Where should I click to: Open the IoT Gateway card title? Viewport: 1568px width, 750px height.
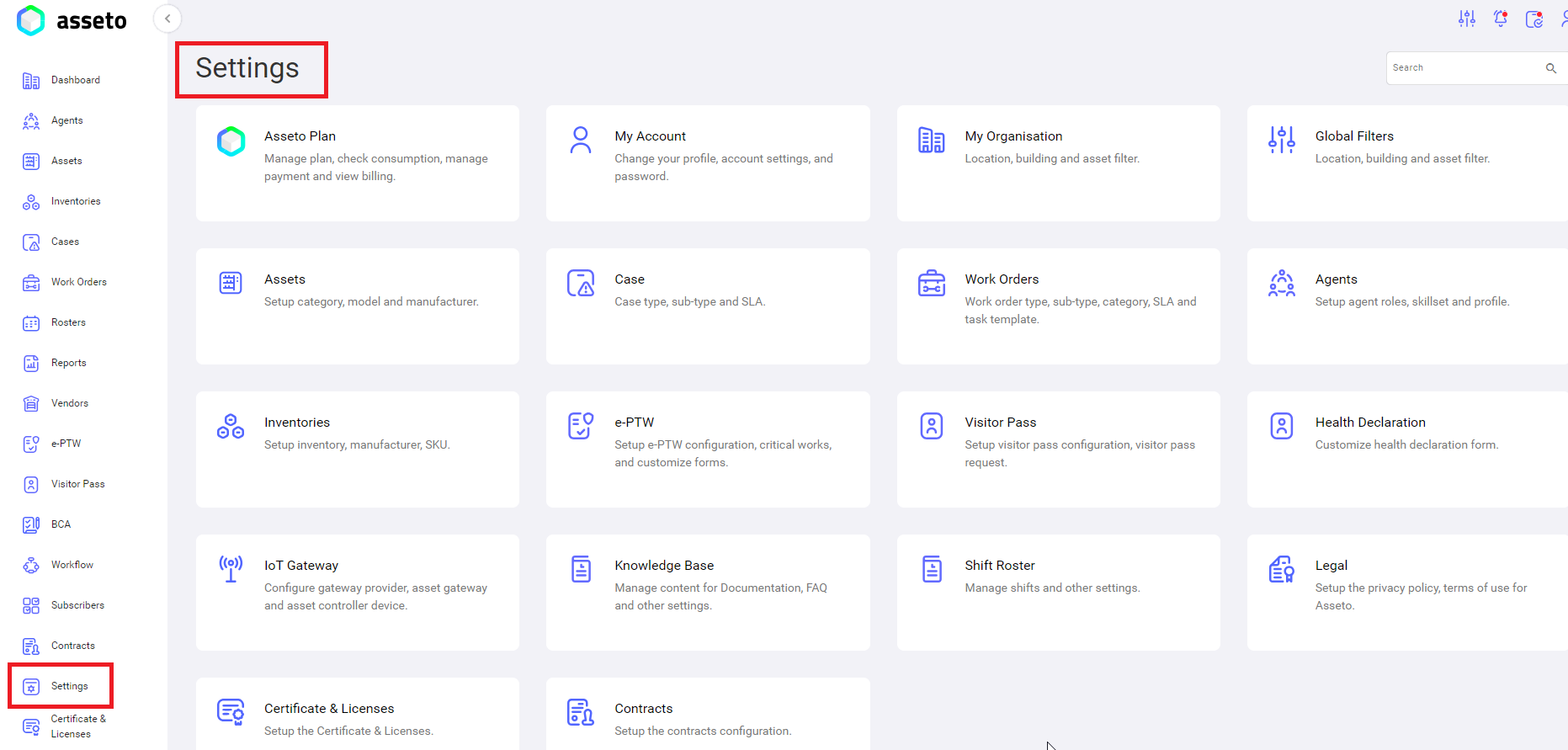tap(301, 566)
